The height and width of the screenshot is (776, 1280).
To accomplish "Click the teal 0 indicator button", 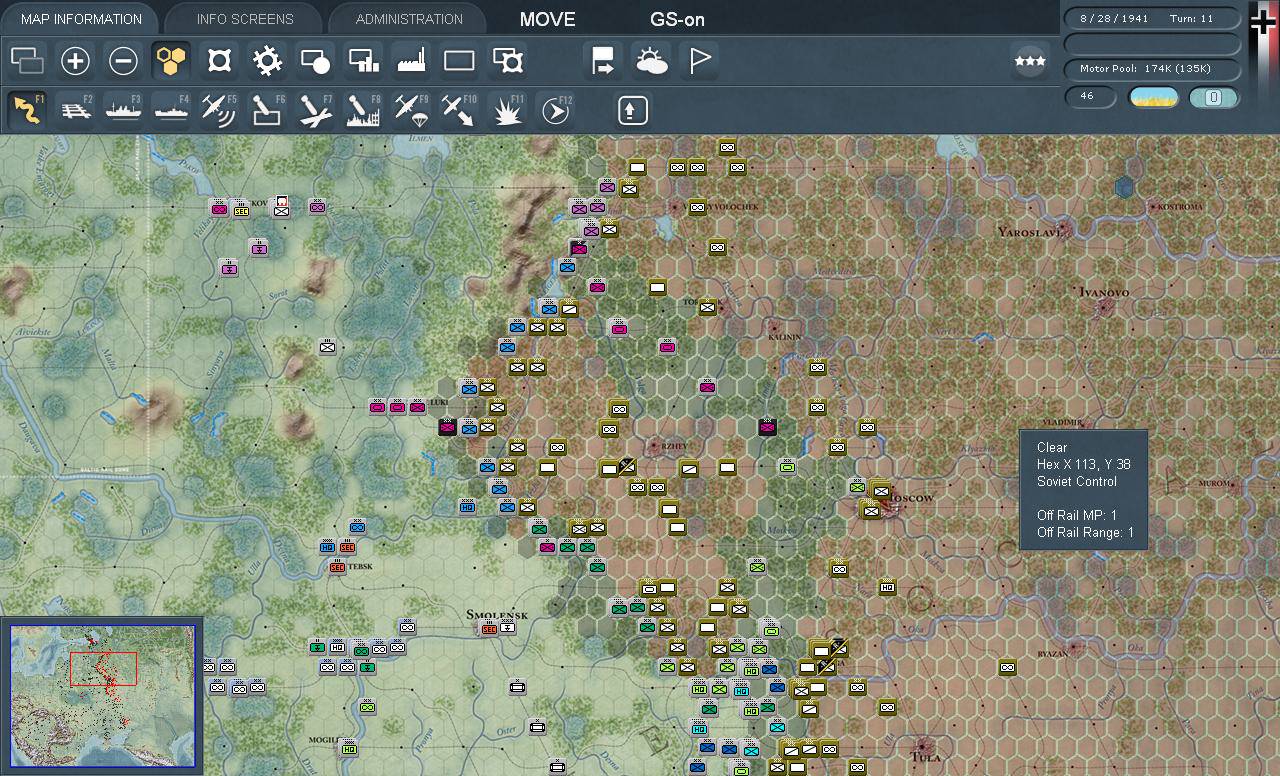I will pos(1214,97).
